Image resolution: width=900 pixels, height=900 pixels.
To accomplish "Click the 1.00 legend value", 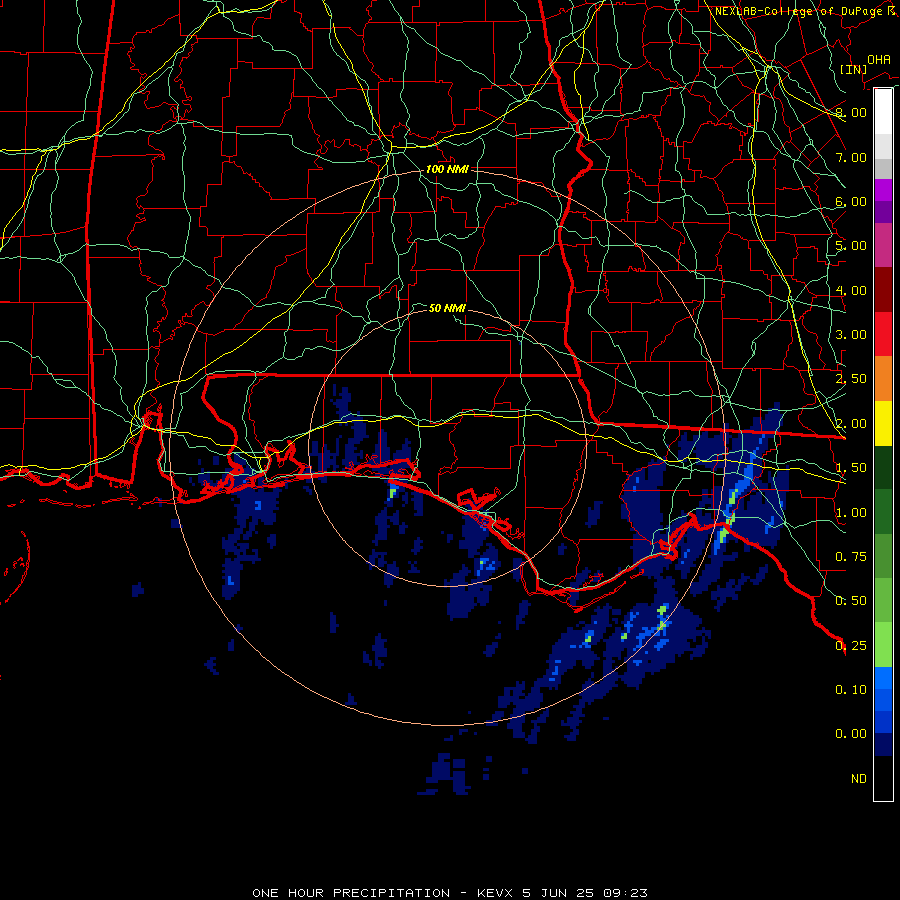I will (x=851, y=513).
